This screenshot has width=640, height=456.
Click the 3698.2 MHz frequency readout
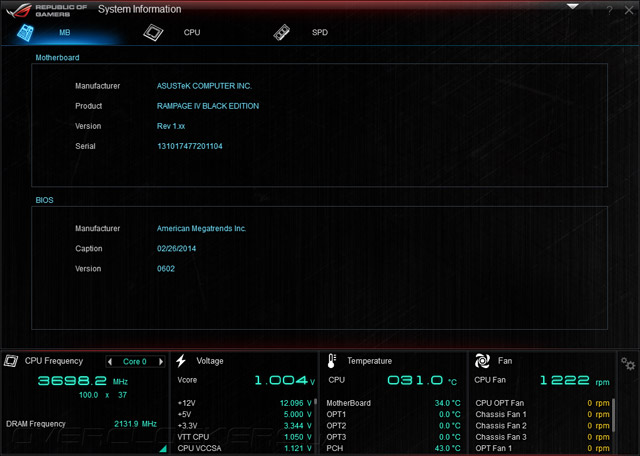click(x=82, y=381)
